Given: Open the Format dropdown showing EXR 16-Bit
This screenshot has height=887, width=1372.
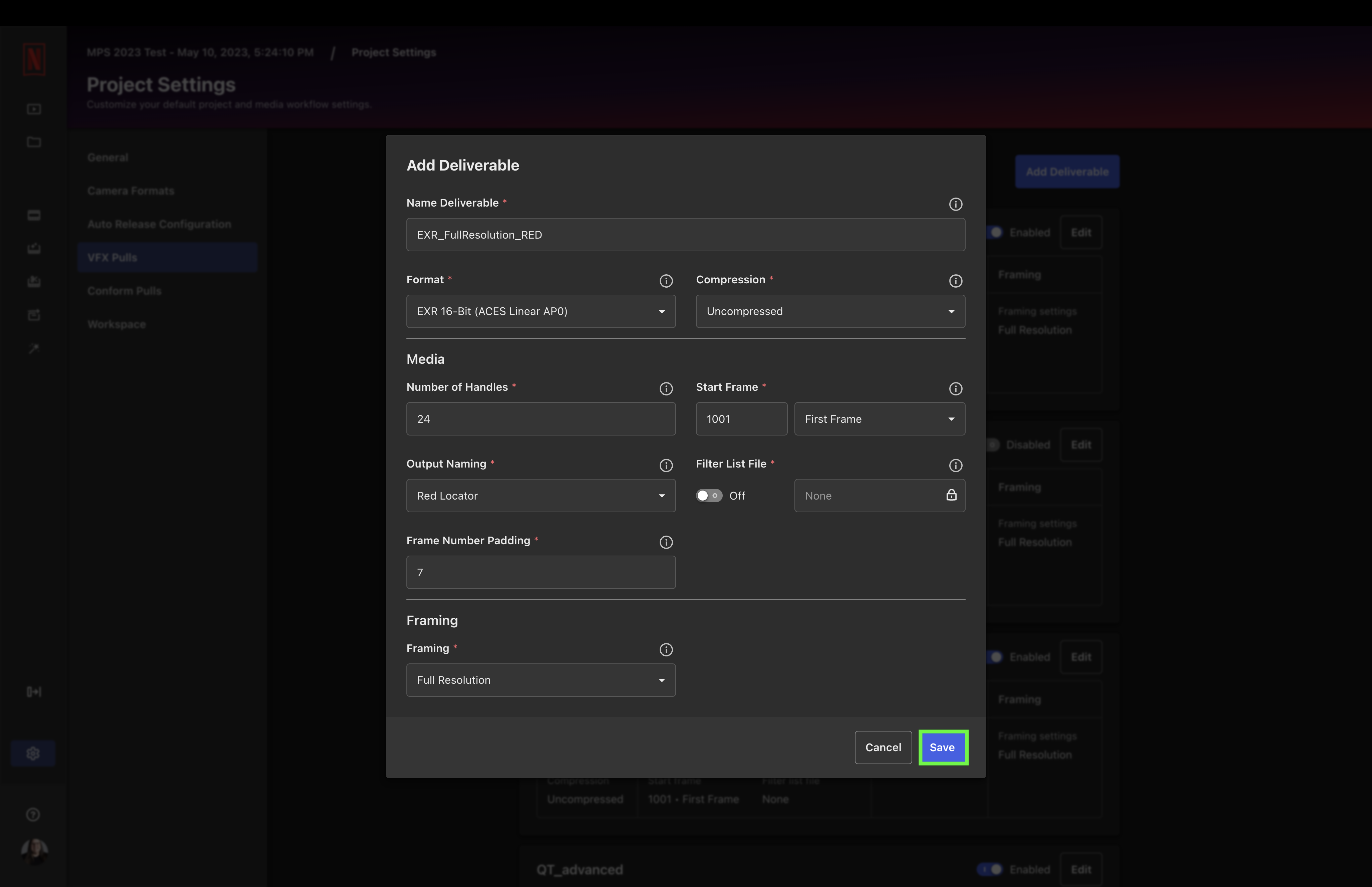Looking at the screenshot, I should click(541, 311).
